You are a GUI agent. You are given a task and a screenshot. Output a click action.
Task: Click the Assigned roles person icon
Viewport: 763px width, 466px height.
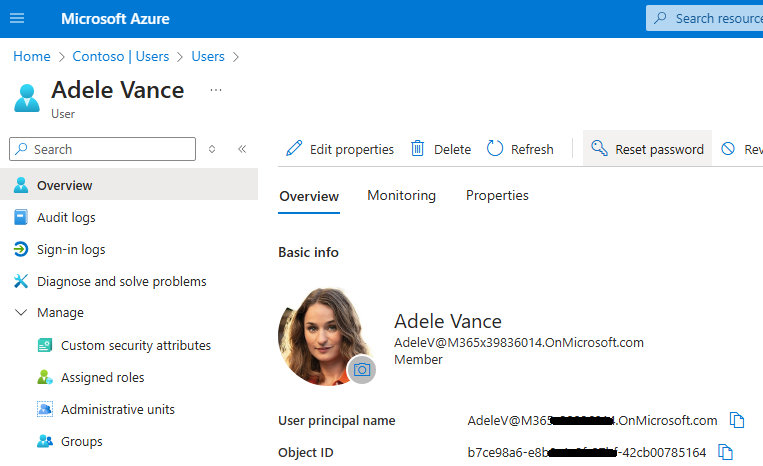[x=45, y=377]
